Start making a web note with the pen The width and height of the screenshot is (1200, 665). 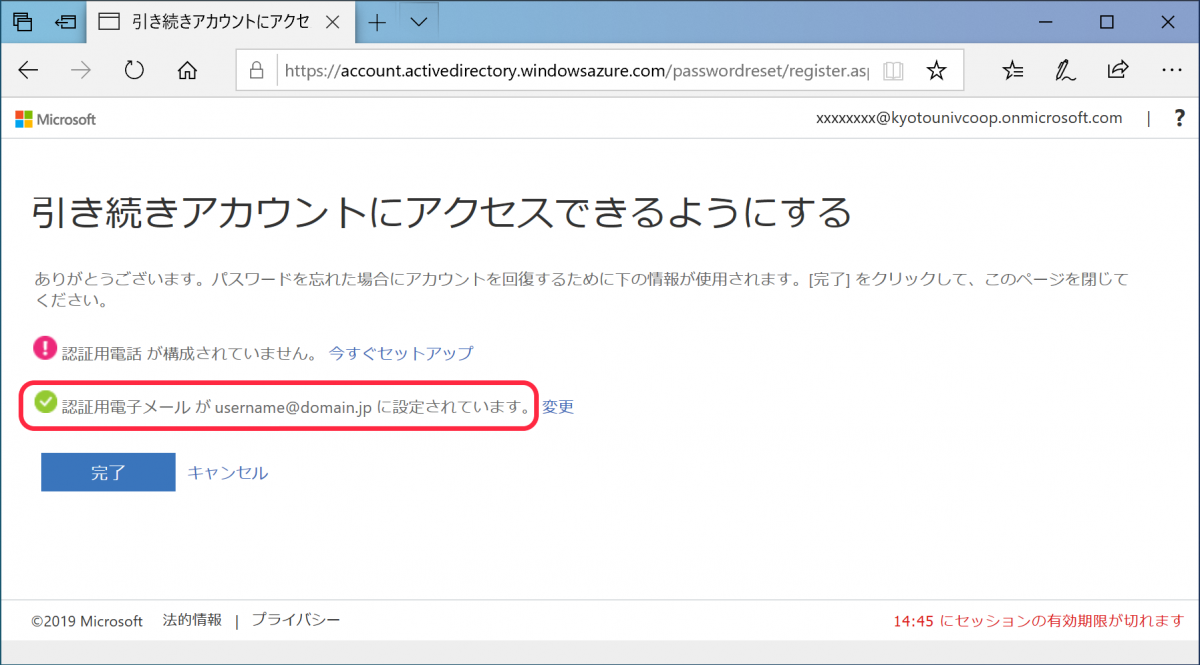pos(1065,70)
